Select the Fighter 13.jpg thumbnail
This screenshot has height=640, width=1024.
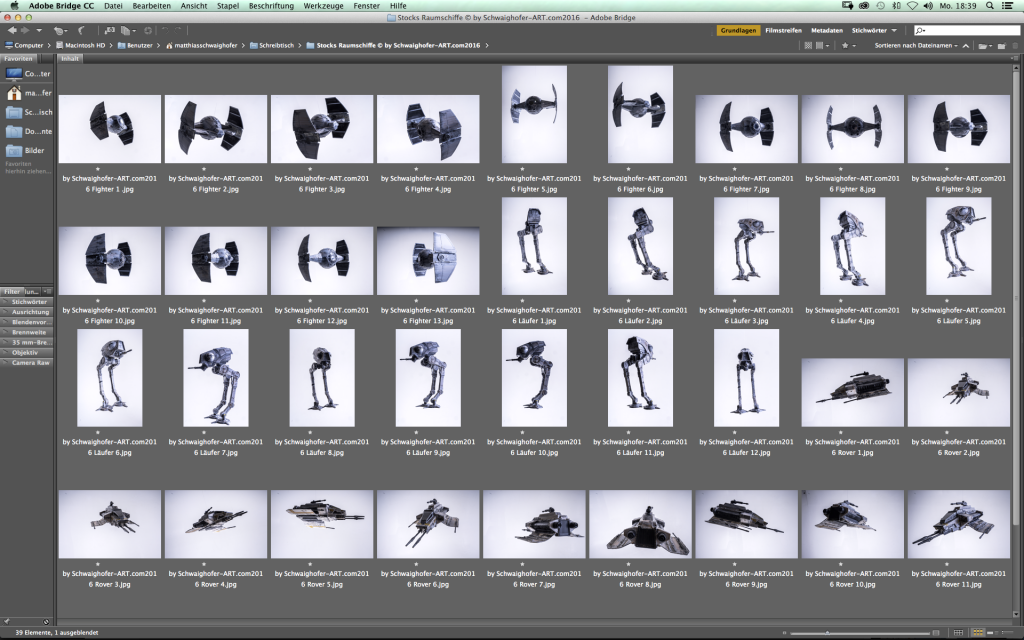point(428,261)
